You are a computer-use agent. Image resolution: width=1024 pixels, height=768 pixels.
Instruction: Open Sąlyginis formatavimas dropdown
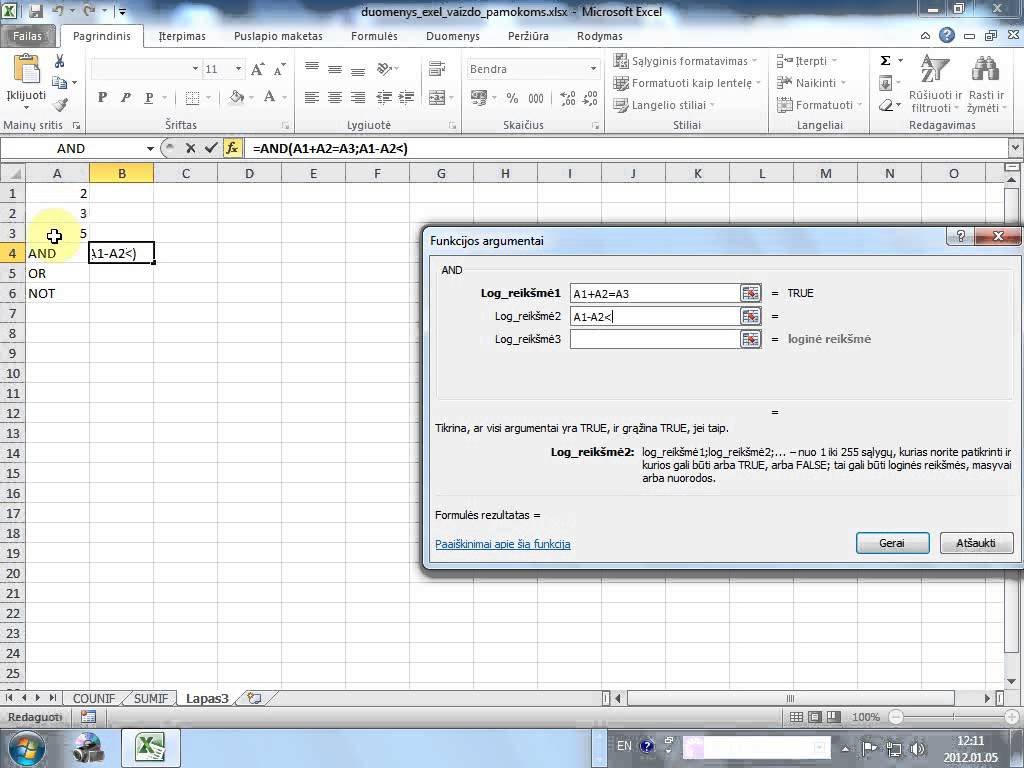click(x=686, y=61)
